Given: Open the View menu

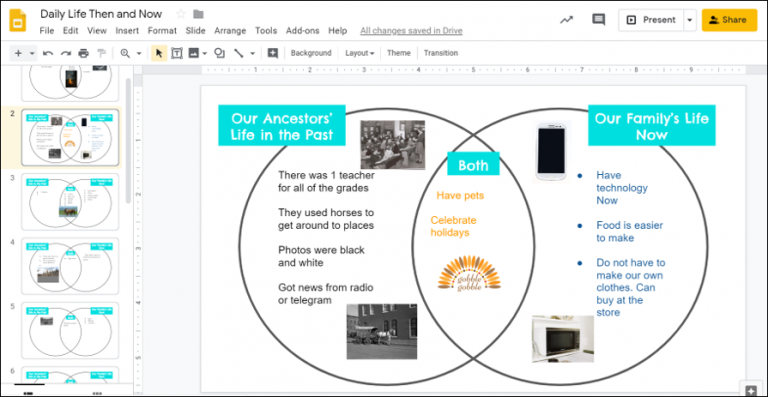Looking at the screenshot, I should pyautogui.click(x=97, y=31).
